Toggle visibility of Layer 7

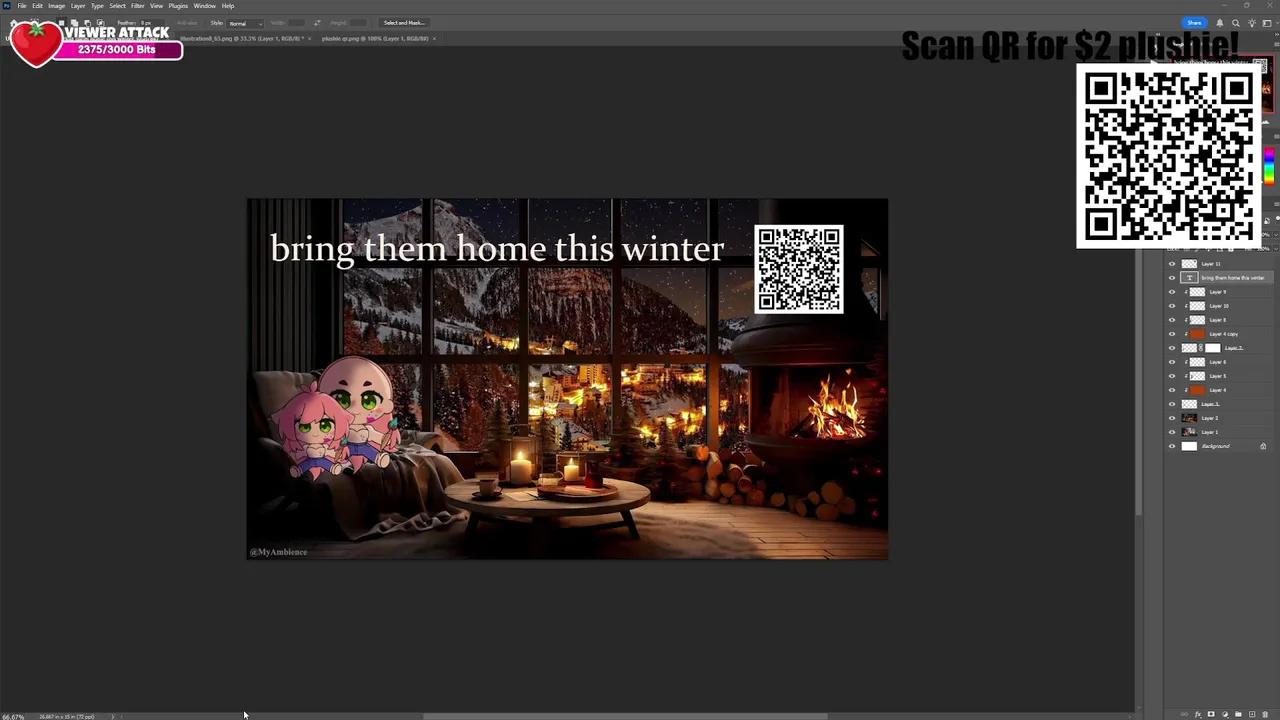click(x=1172, y=348)
